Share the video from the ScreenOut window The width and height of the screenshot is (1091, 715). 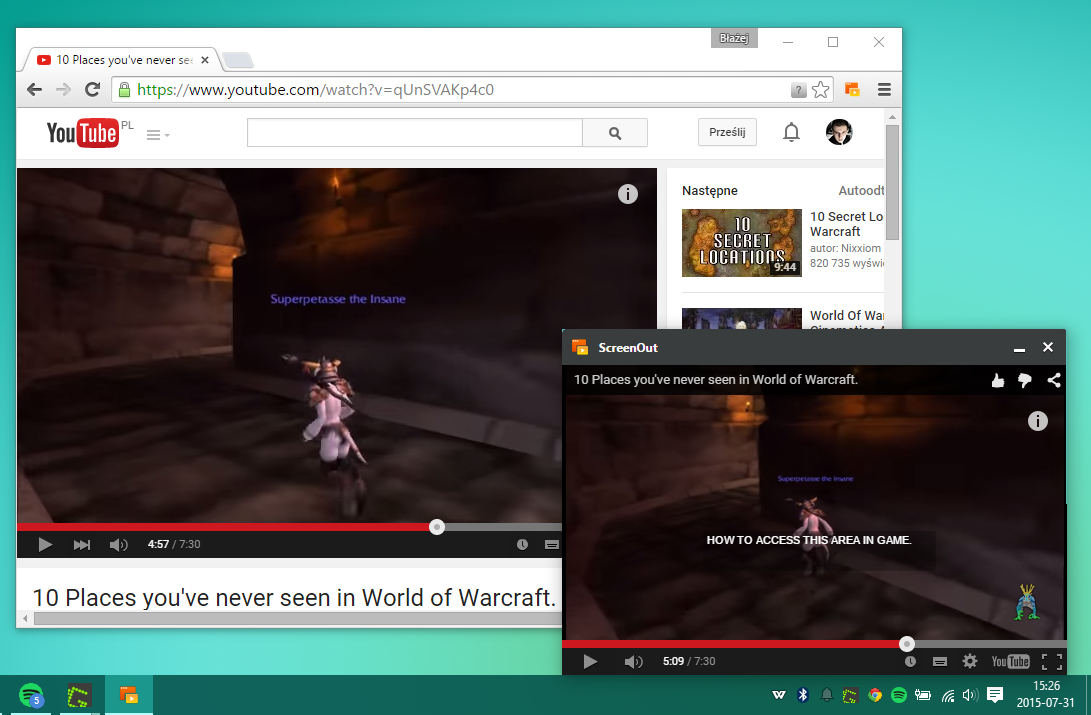[x=1054, y=380]
